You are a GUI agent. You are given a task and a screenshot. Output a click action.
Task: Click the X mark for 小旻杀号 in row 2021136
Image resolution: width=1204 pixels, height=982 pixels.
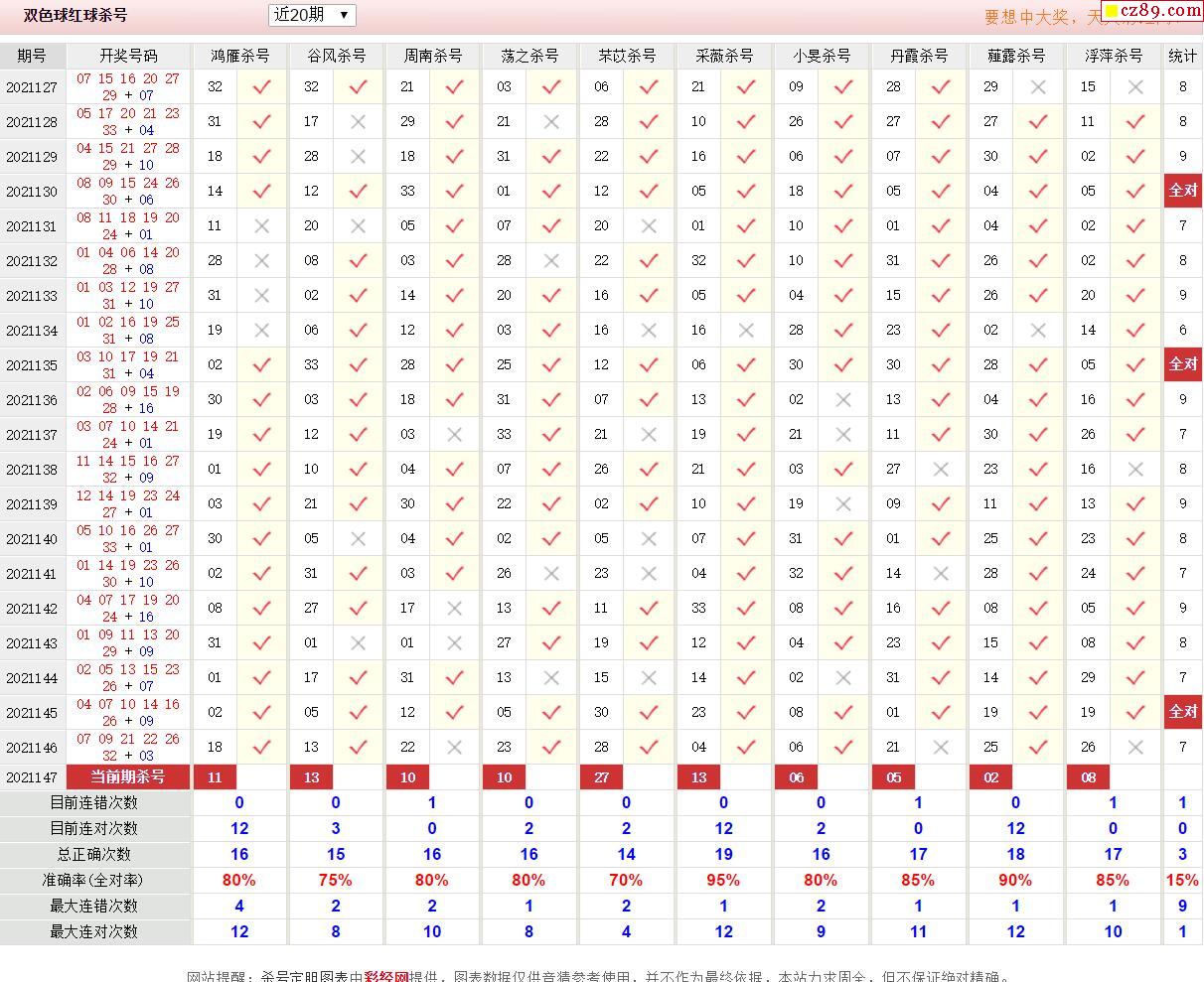(843, 400)
